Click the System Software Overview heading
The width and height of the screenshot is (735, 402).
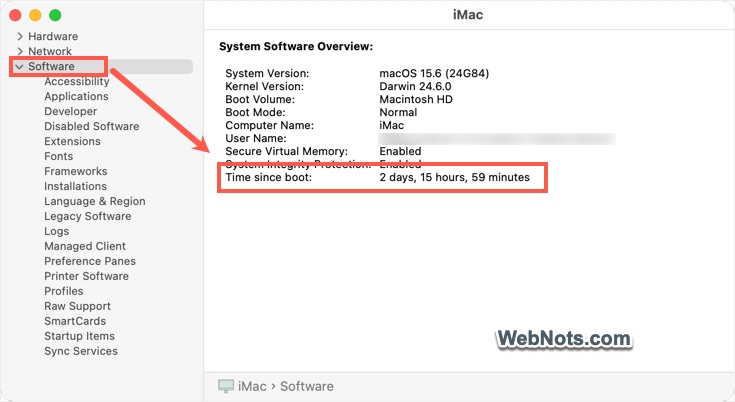[x=296, y=46]
